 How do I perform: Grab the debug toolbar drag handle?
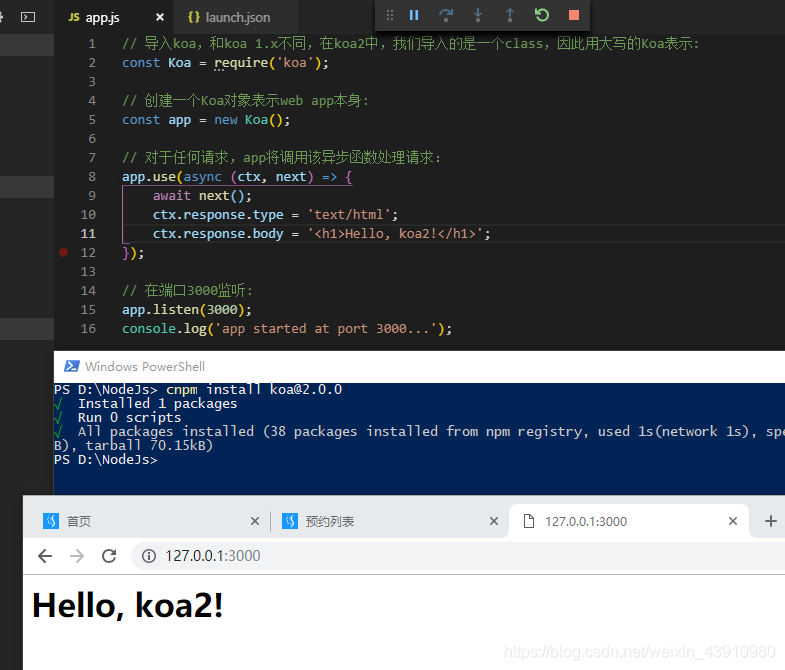389,15
